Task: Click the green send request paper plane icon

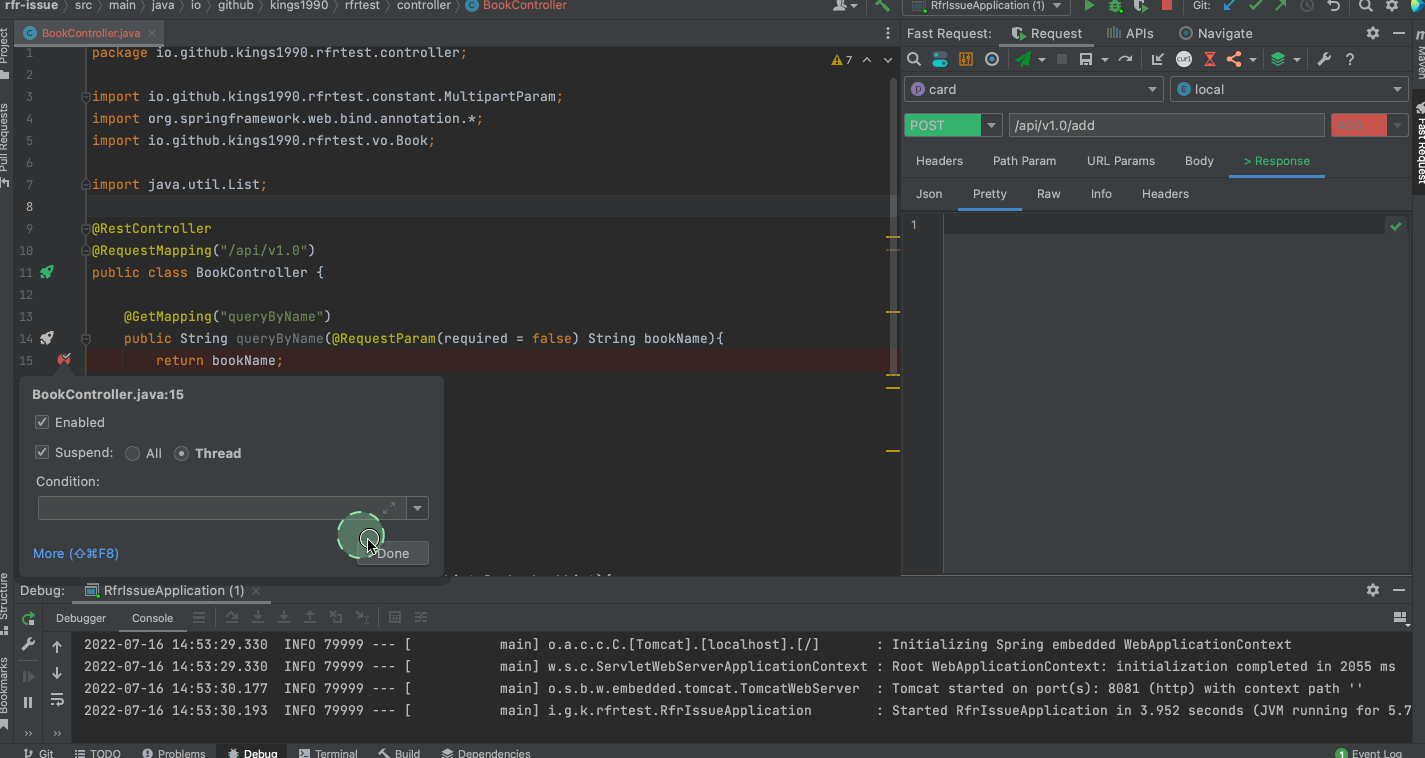Action: [1023, 60]
